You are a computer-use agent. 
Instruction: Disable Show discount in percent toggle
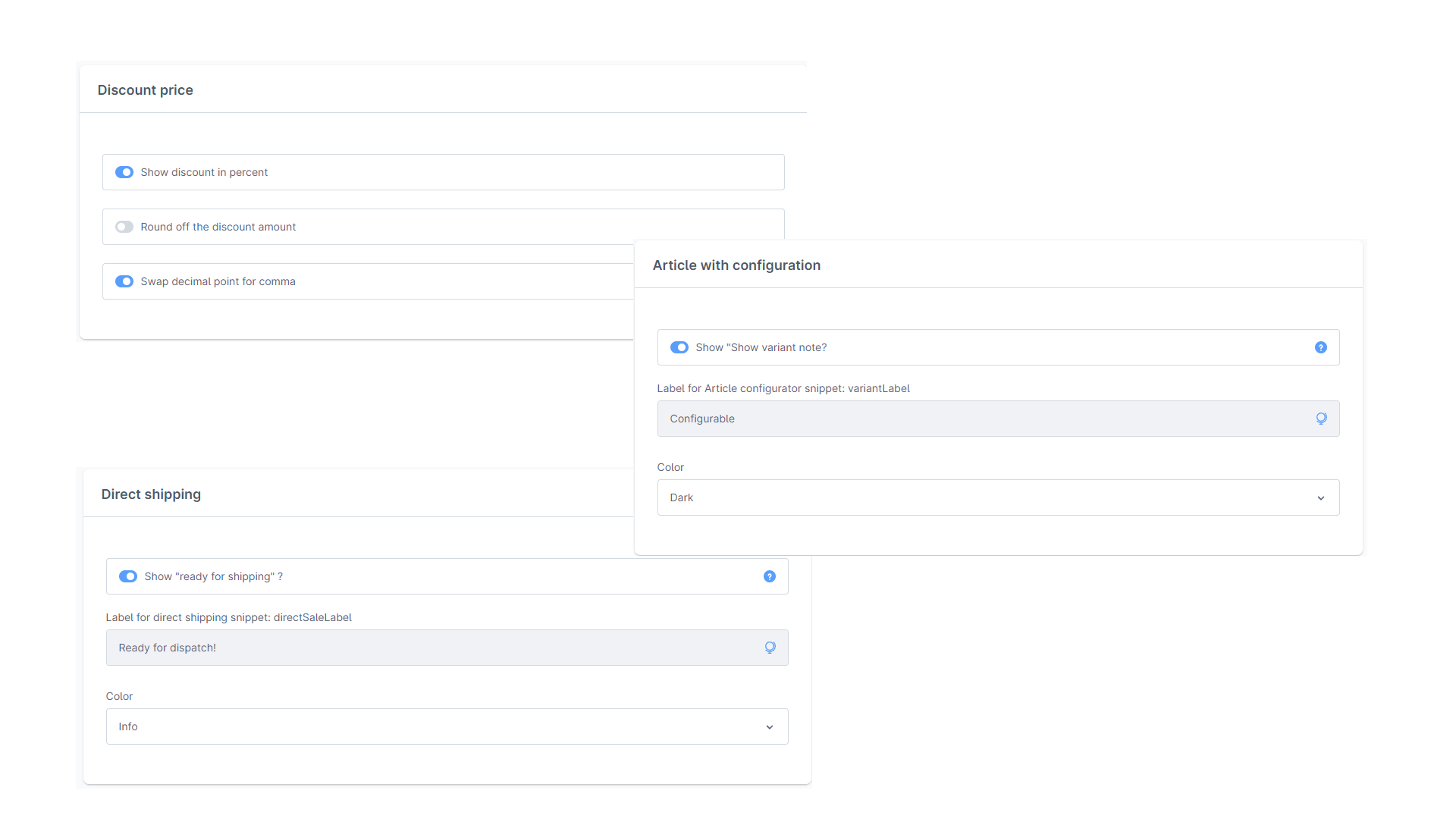tap(124, 172)
